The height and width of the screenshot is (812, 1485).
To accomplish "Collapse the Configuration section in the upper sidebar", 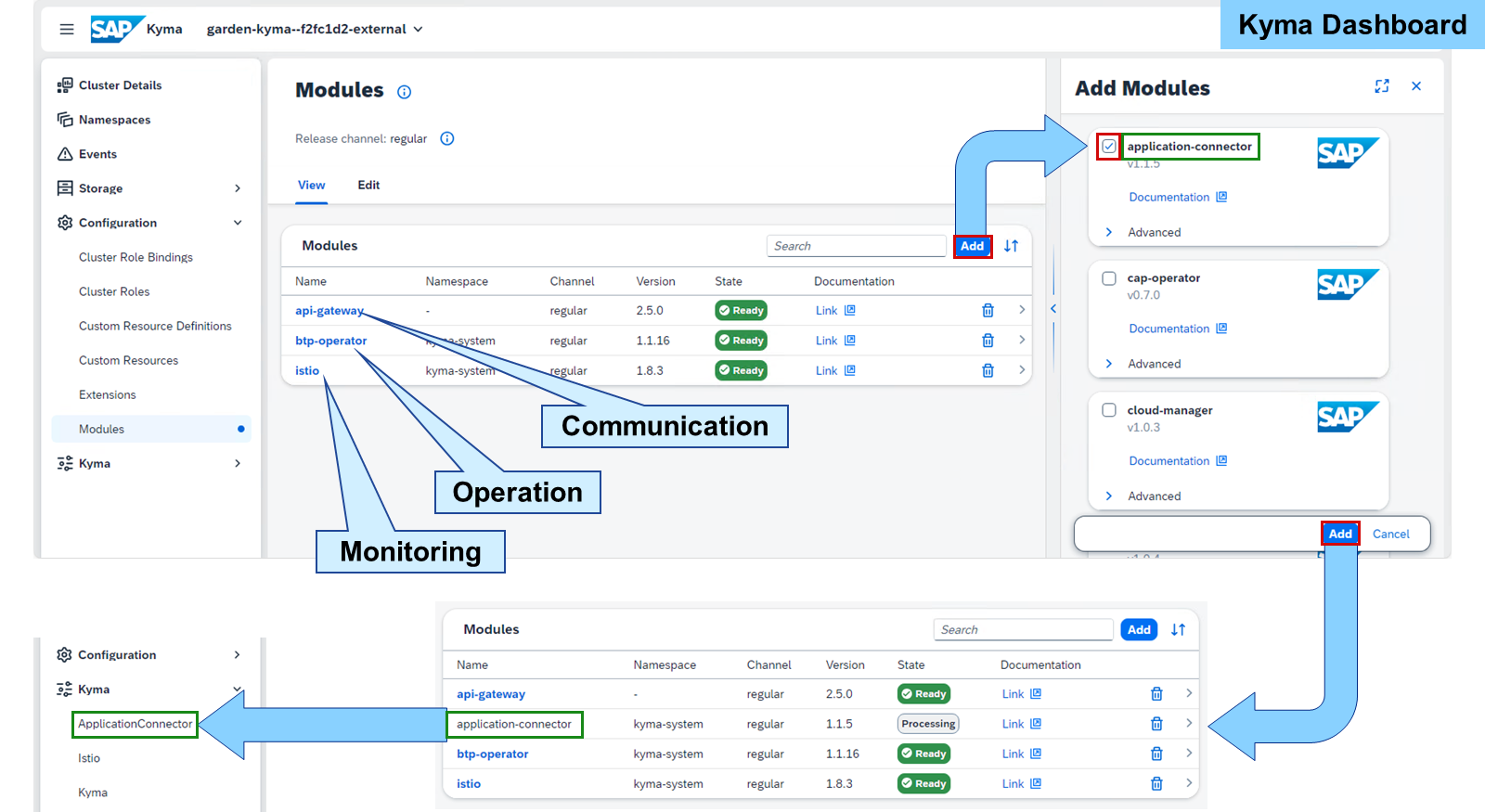I will 238,223.
